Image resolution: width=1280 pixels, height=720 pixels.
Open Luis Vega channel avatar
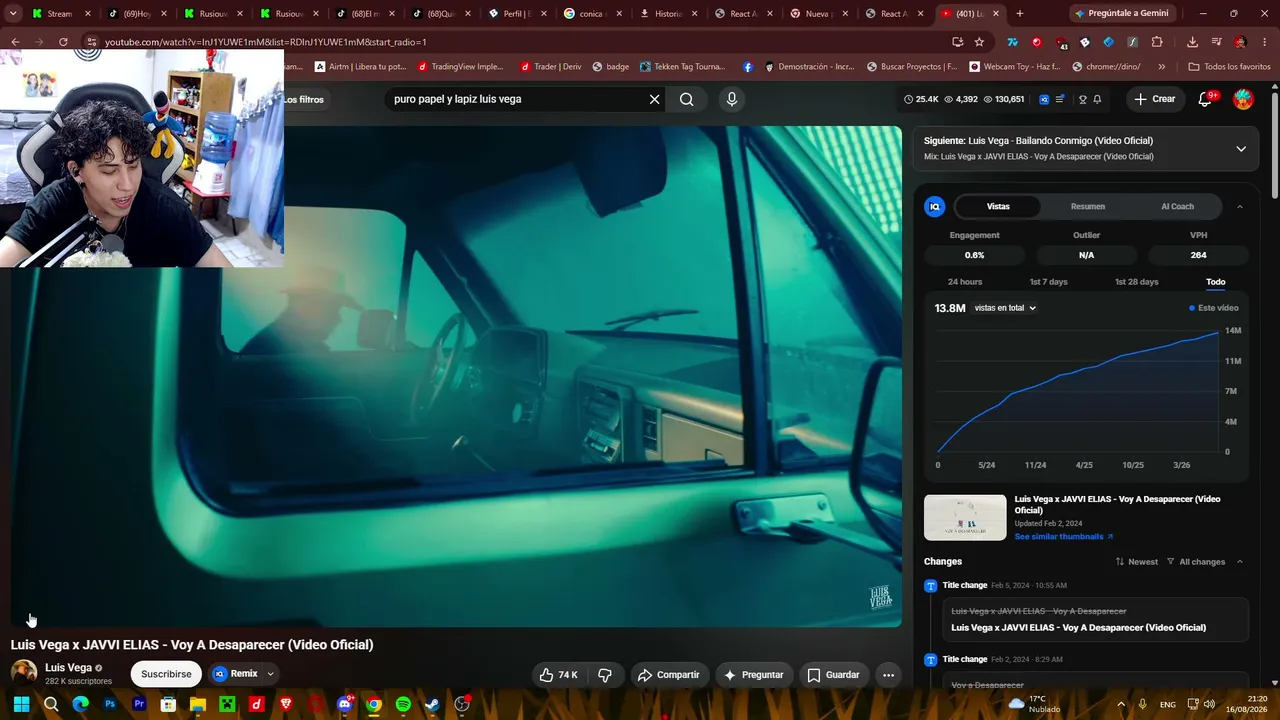pyautogui.click(x=24, y=673)
